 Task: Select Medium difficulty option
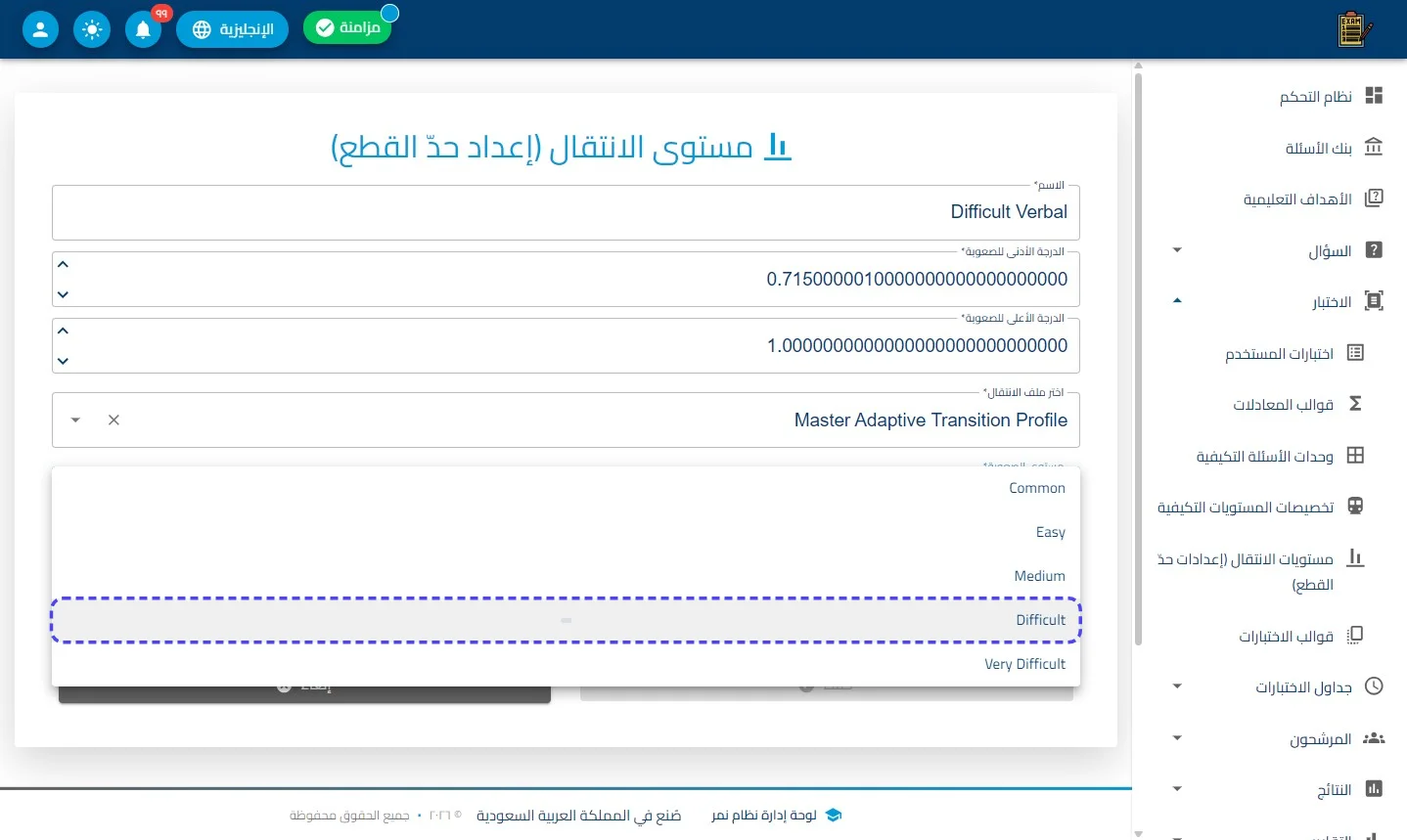click(x=566, y=576)
